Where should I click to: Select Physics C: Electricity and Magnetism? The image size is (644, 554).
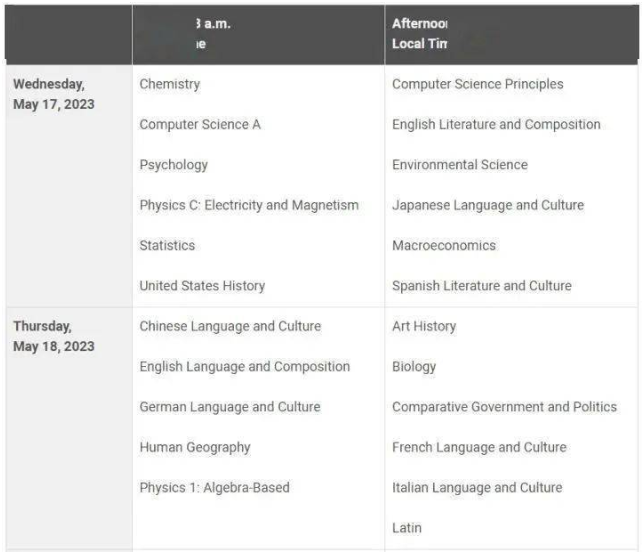[249, 205]
